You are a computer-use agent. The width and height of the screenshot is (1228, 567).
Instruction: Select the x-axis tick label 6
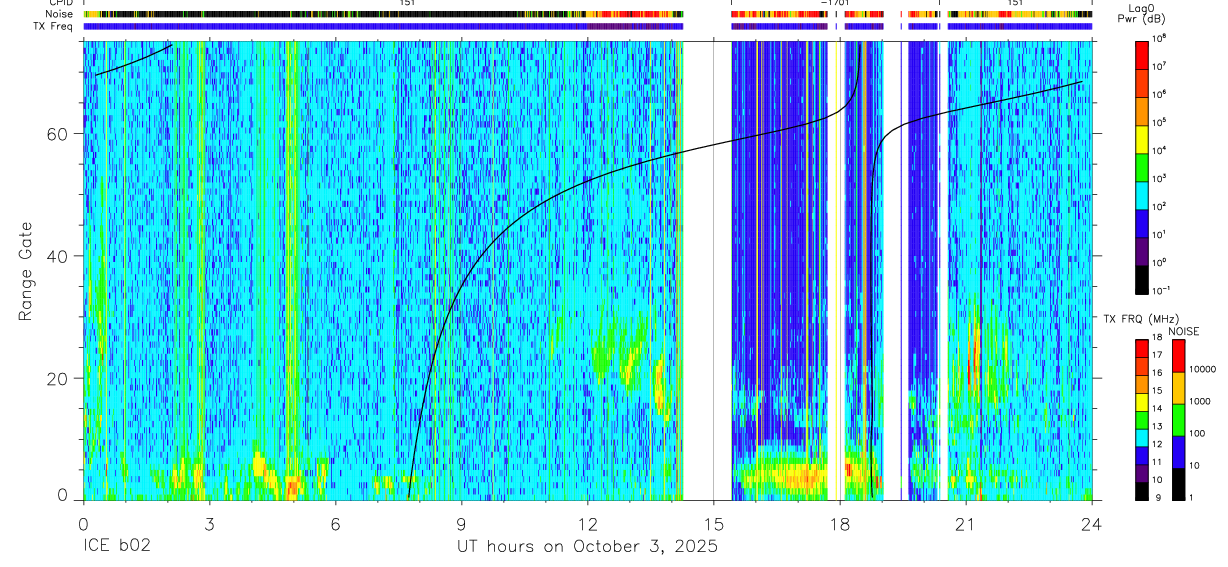(335, 523)
